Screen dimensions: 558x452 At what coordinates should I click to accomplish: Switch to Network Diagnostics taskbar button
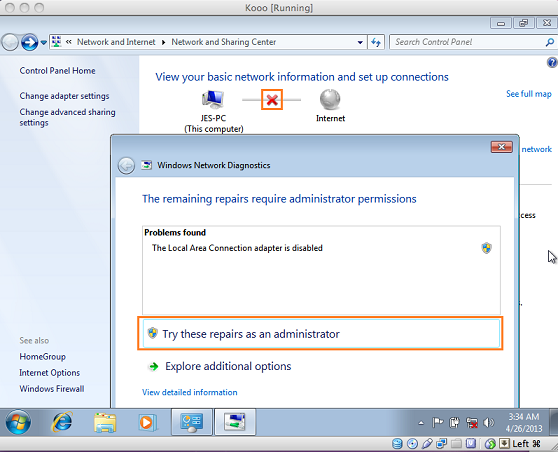(x=235, y=422)
